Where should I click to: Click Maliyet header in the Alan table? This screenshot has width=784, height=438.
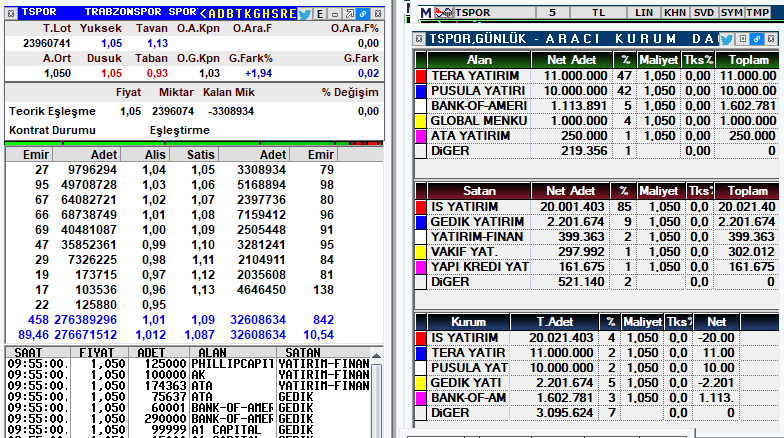pos(658,60)
